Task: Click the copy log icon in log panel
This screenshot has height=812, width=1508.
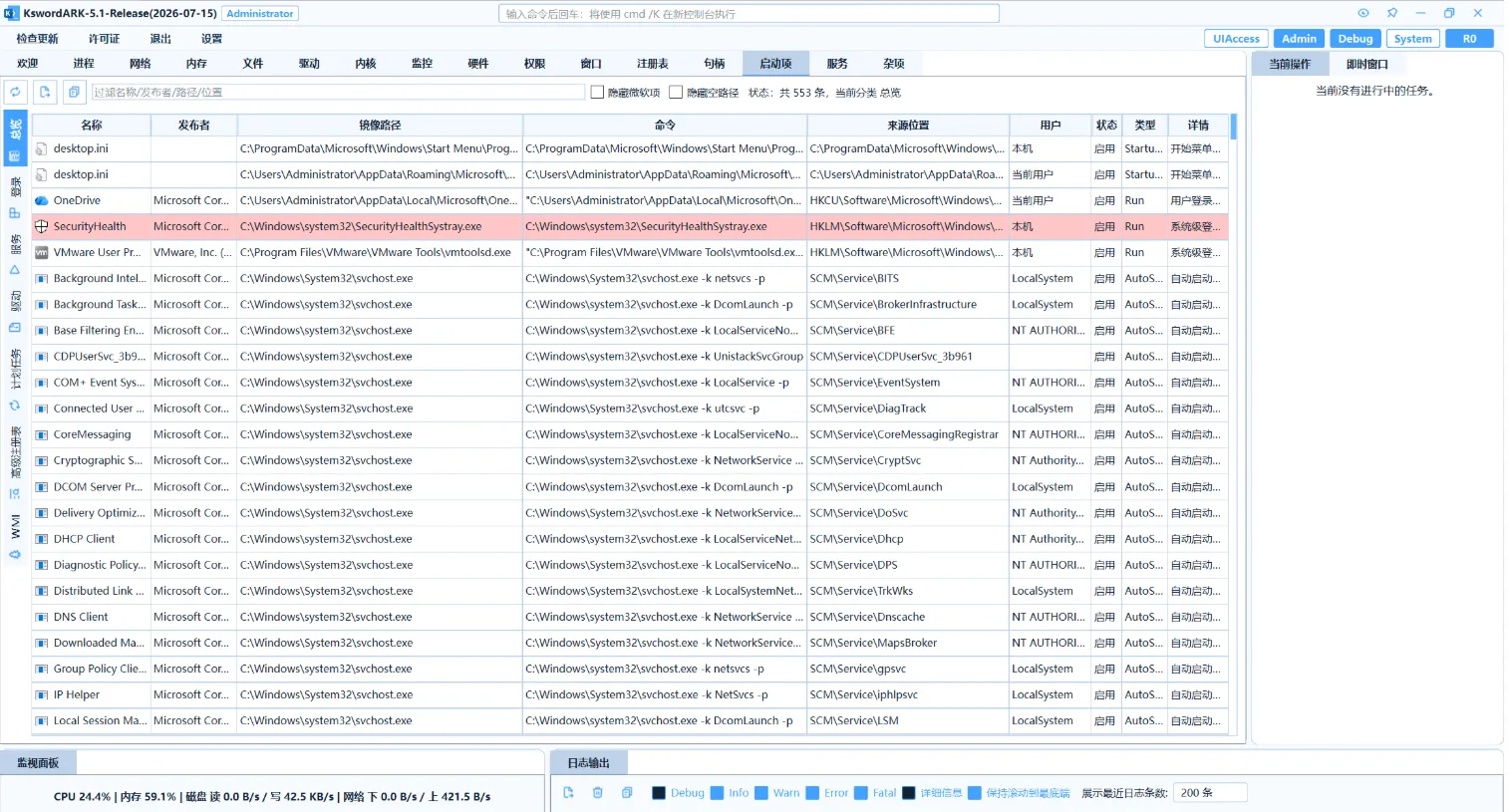Action: click(x=627, y=793)
